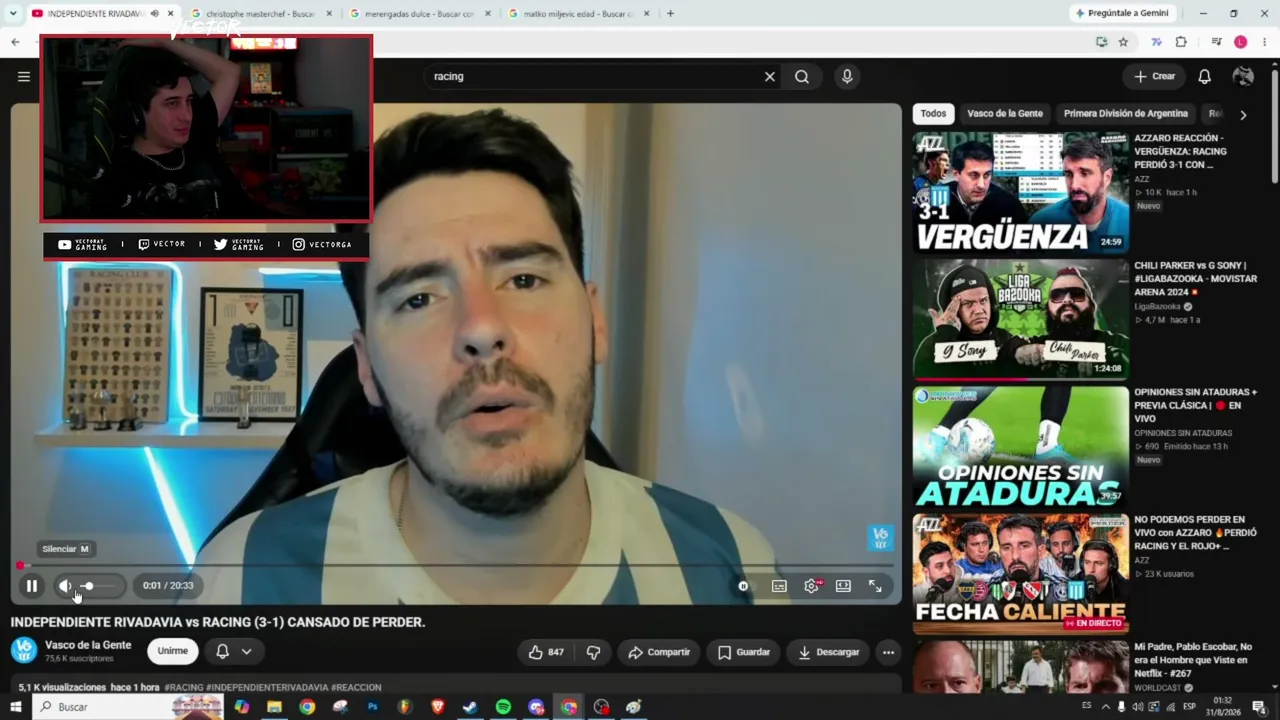Open Spotify from the taskbar
Viewport: 1280px width, 720px height.
pos(503,707)
